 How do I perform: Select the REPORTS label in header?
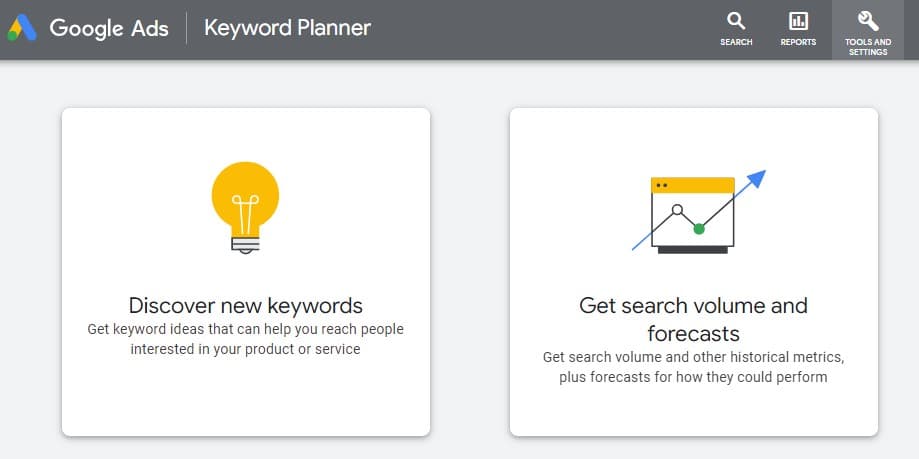pos(798,42)
